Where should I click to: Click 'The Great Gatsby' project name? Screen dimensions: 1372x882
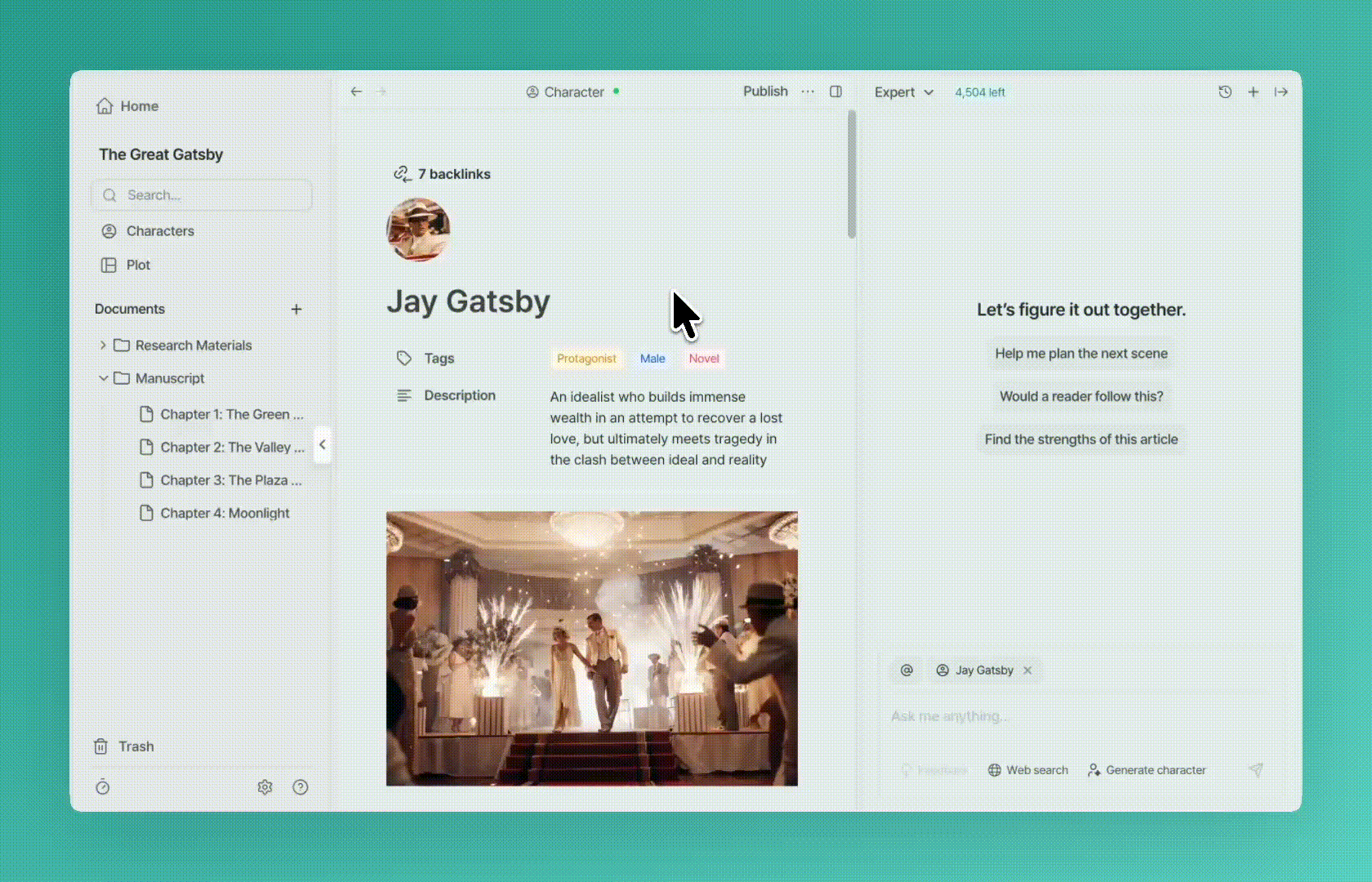pyautogui.click(x=161, y=154)
